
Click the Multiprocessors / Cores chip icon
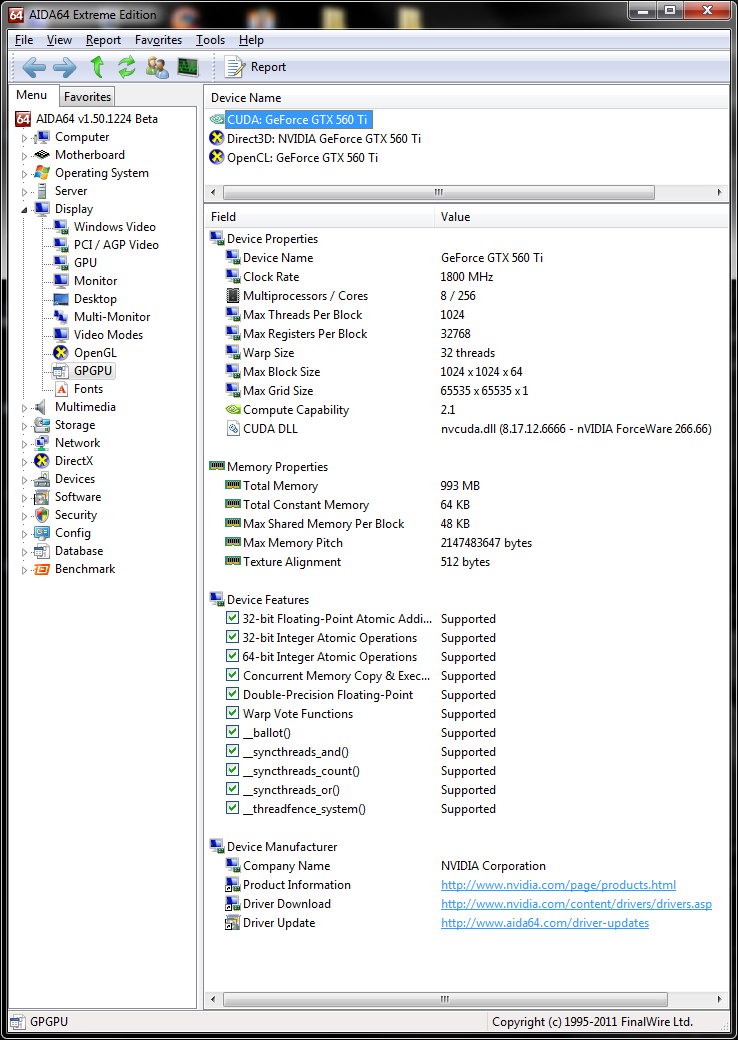[233, 296]
